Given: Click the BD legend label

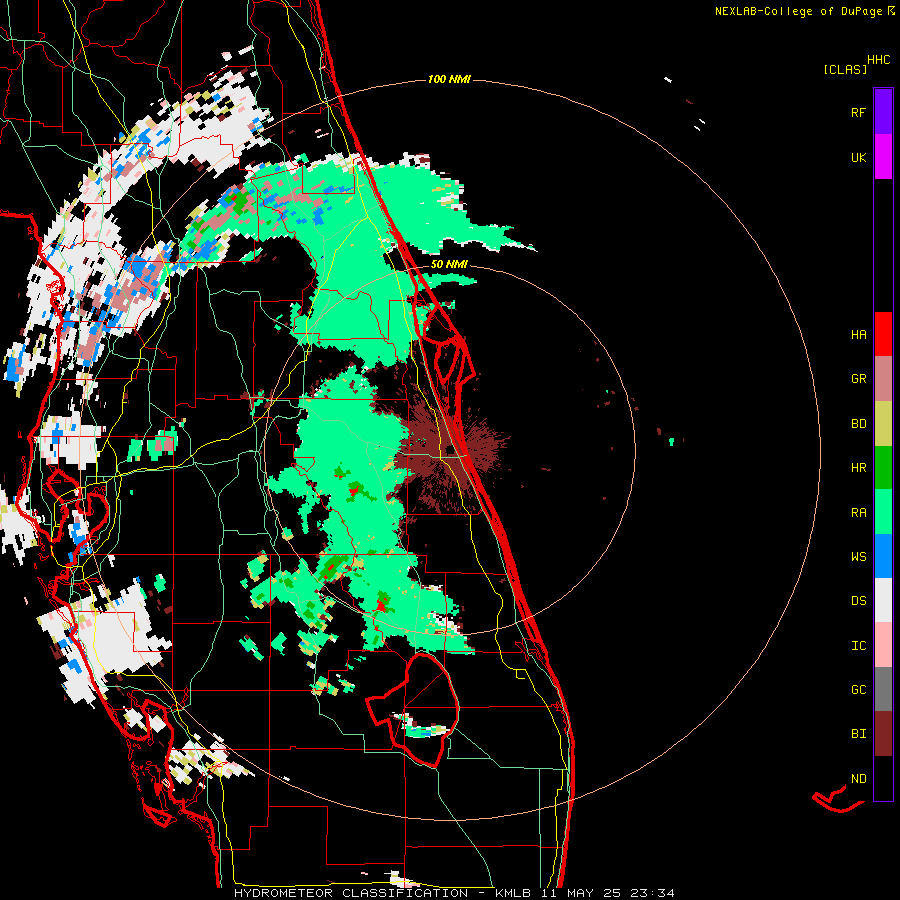Looking at the screenshot, I should (x=858, y=424).
